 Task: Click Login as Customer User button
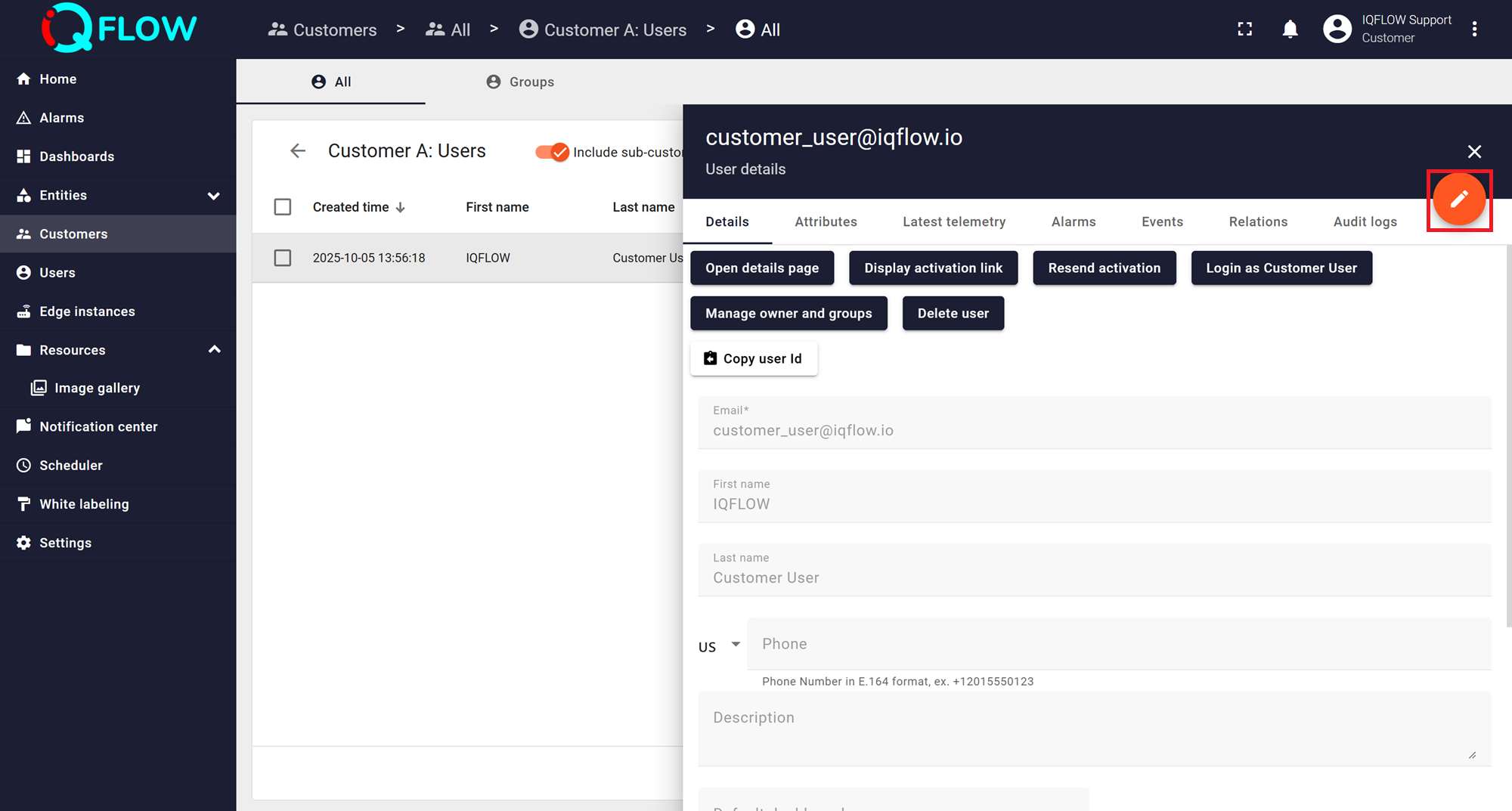click(1281, 268)
